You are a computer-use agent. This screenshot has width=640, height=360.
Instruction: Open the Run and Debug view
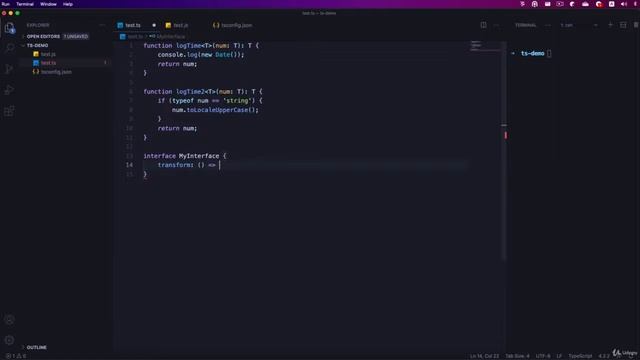coord(9,90)
